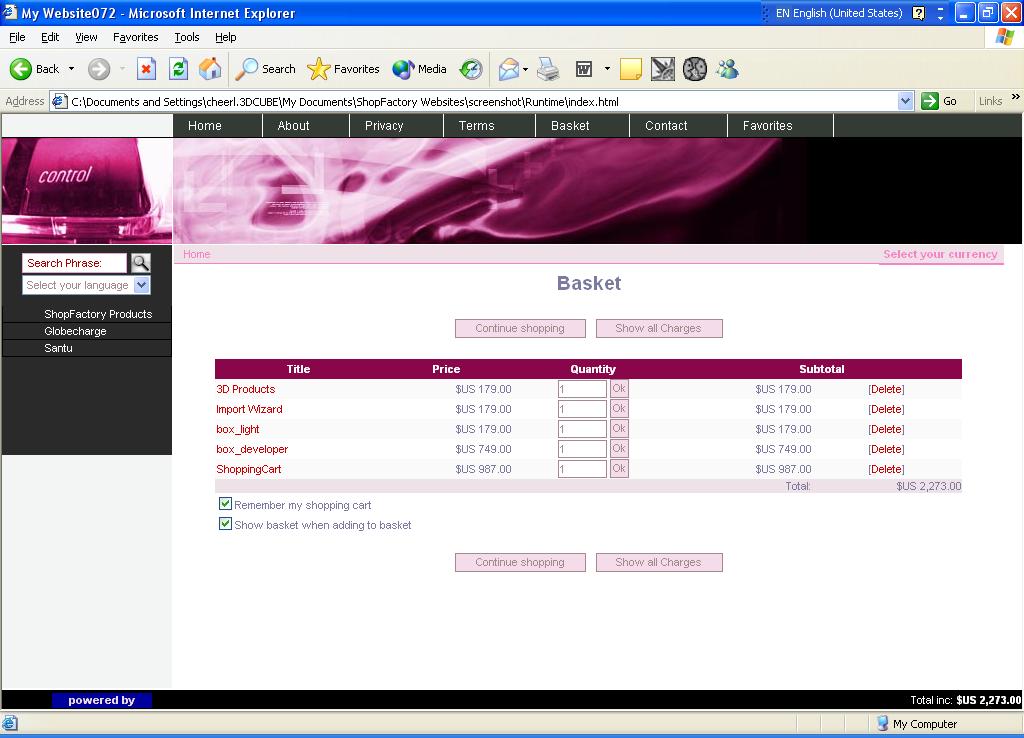The image size is (1024, 738).
Task: Refresh the page with the Refresh icon
Action: [178, 69]
